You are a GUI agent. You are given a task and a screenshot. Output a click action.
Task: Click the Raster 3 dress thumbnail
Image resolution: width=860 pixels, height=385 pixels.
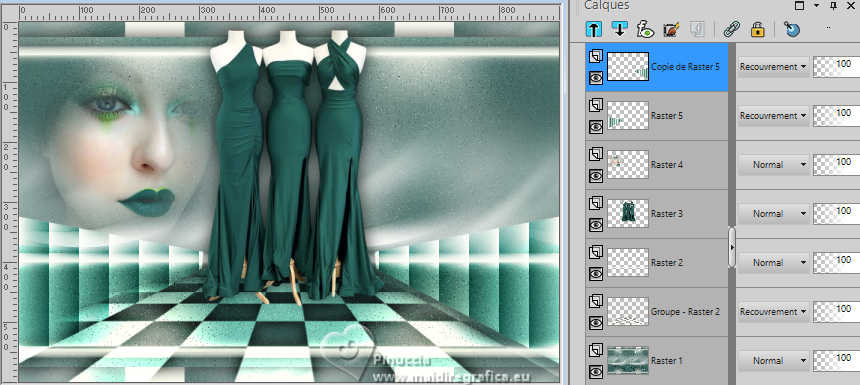628,213
